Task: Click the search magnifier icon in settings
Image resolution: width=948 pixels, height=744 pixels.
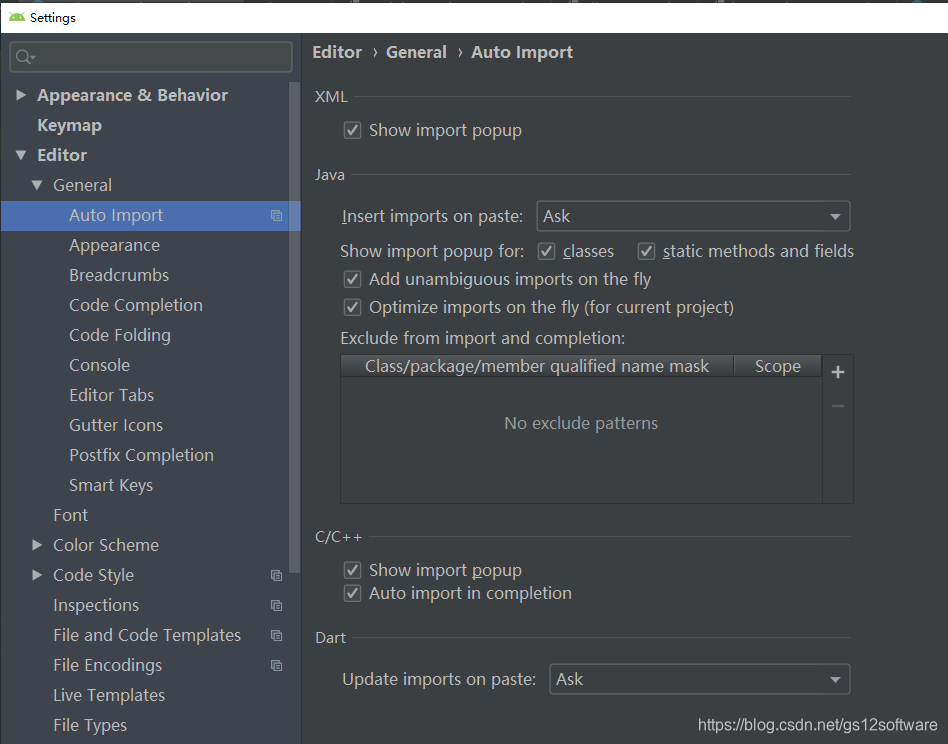Action: (x=24, y=57)
